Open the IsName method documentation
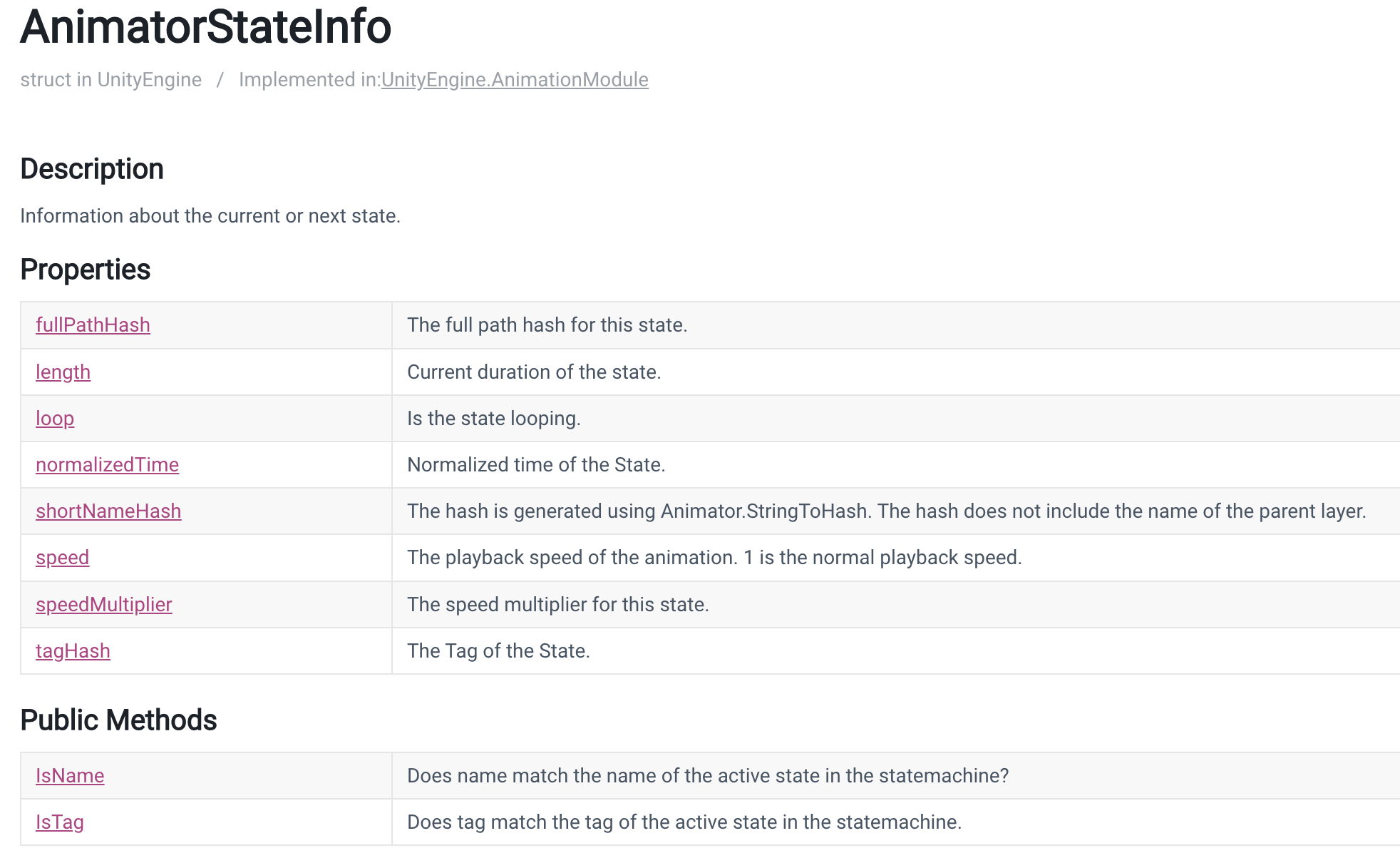Viewport: 1400px width, 863px height. click(70, 776)
